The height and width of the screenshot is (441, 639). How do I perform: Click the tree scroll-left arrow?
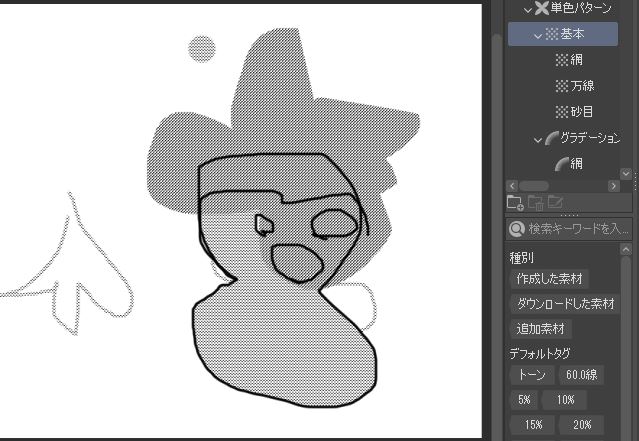click(512, 186)
